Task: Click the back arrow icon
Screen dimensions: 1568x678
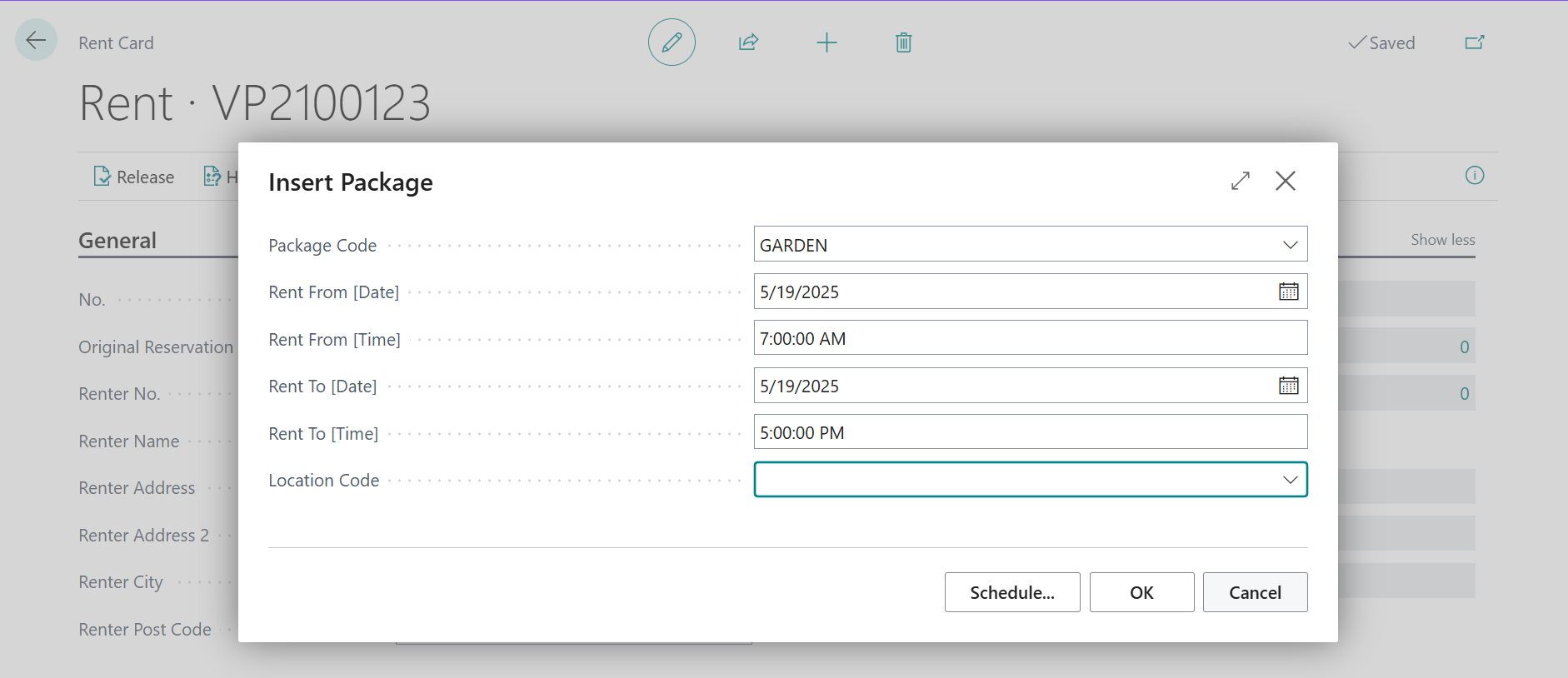Action: [36, 40]
